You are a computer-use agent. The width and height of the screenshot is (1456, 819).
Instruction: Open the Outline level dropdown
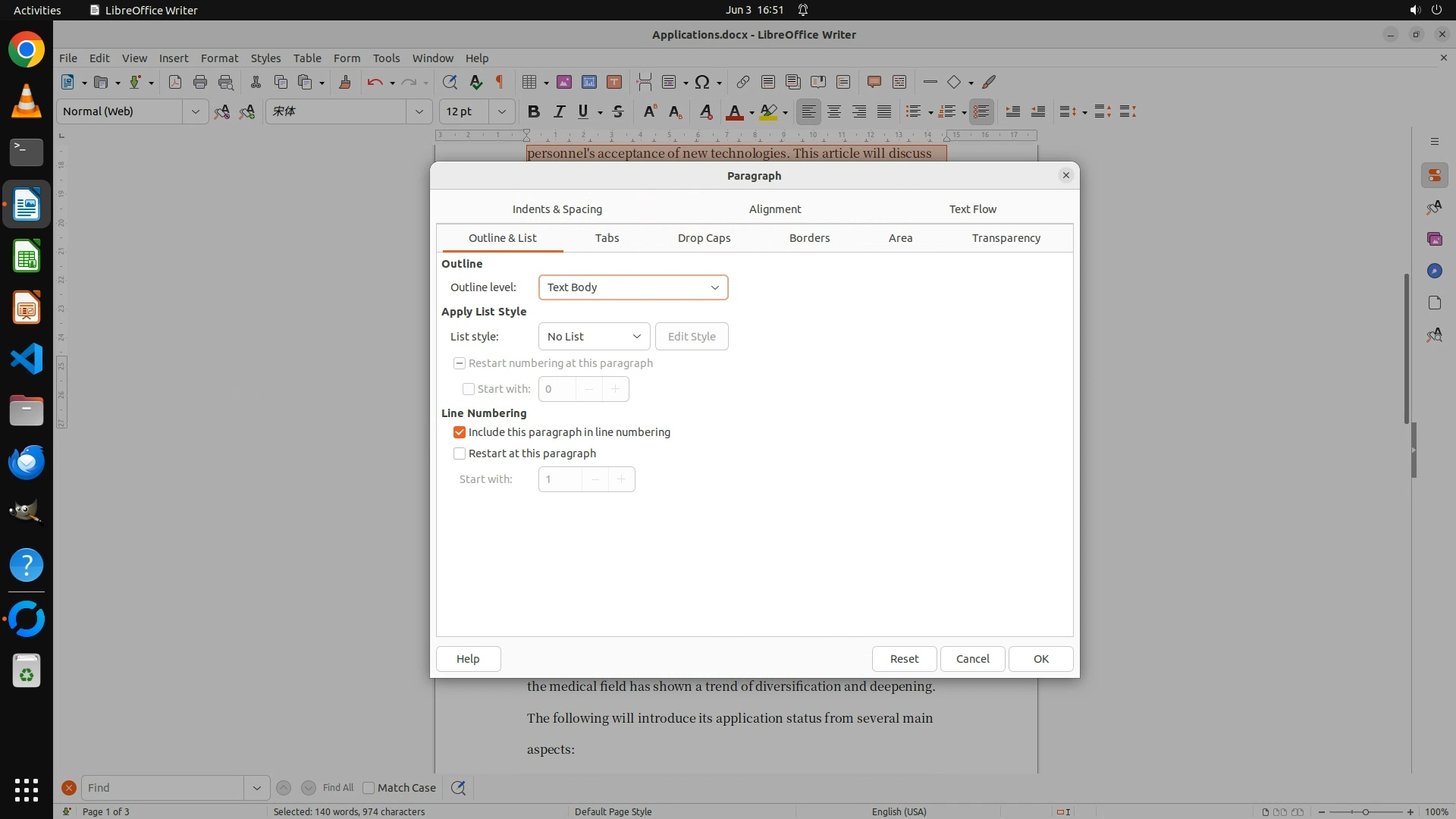(x=633, y=287)
